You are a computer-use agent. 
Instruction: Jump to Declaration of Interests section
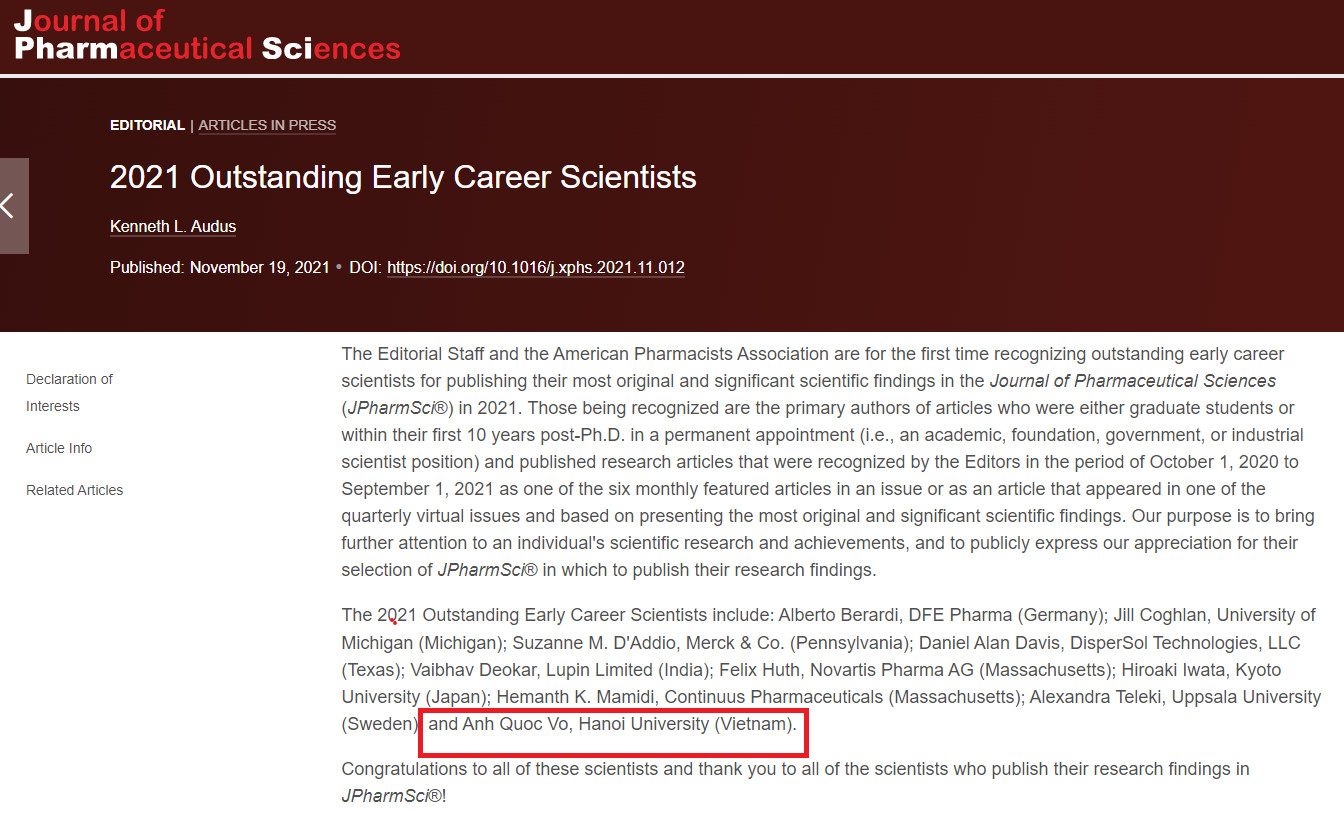tap(69, 393)
